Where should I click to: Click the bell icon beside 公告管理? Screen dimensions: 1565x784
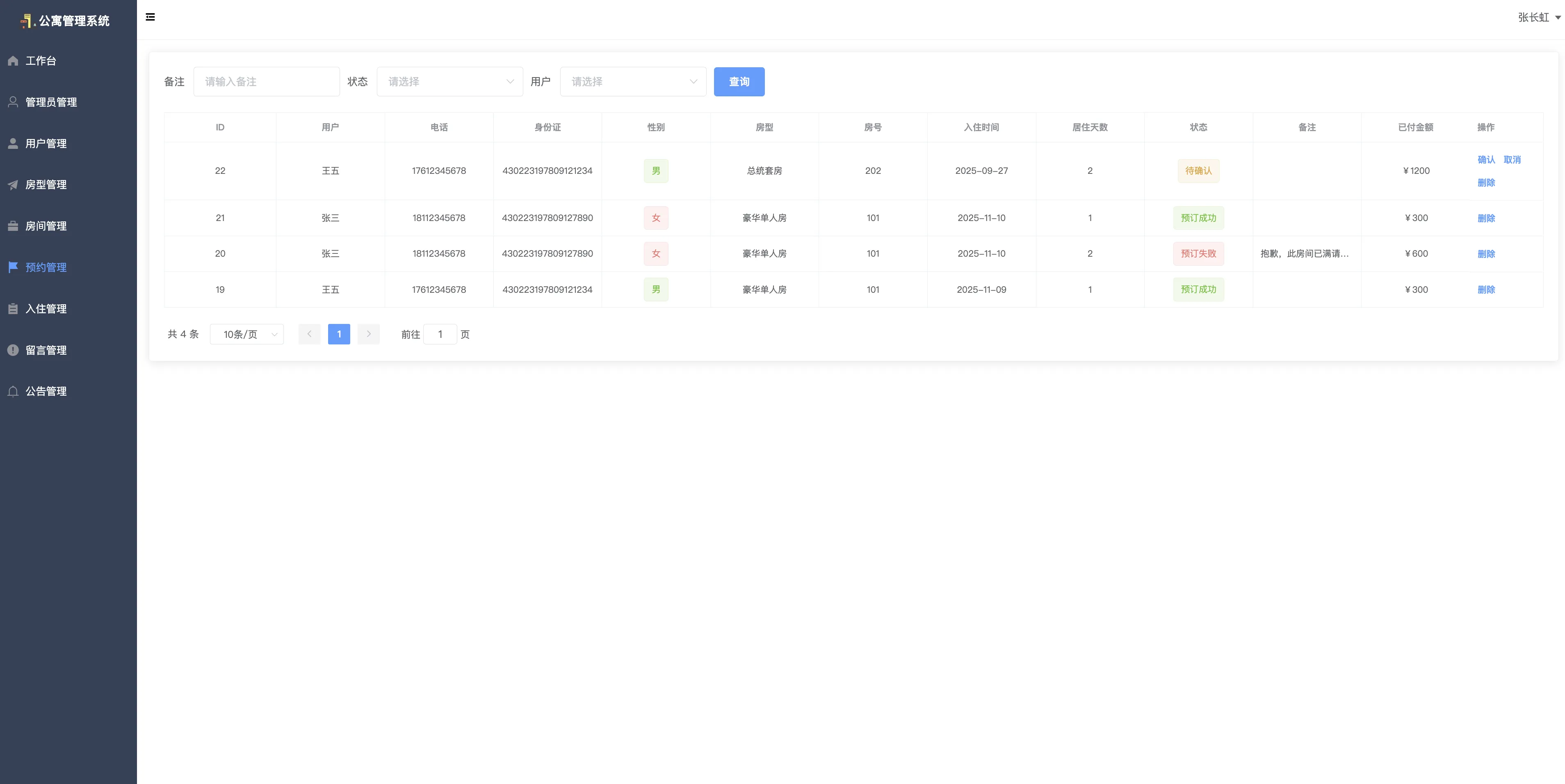[x=13, y=391]
